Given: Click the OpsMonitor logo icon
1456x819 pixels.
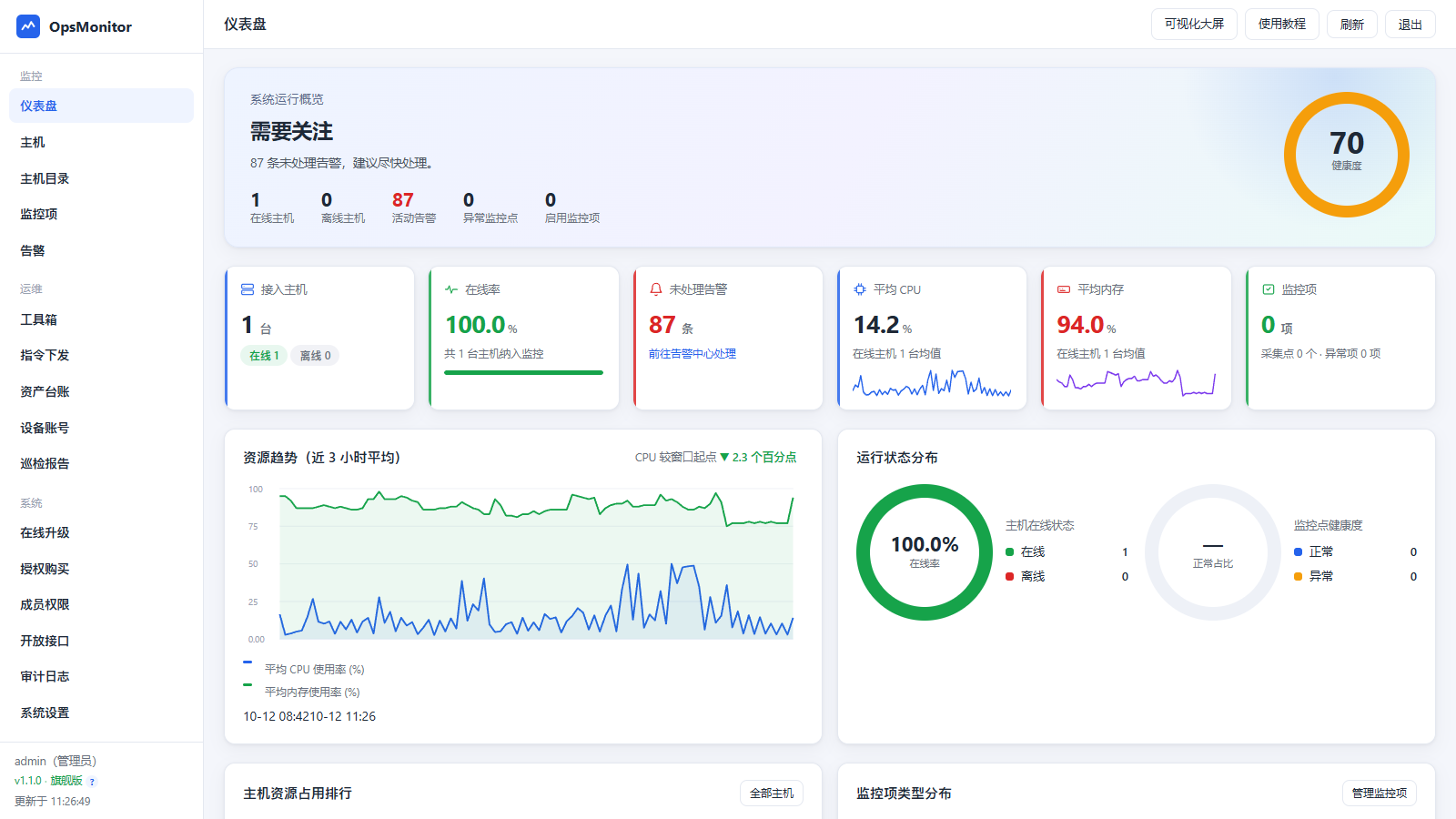Looking at the screenshot, I should pos(28,26).
